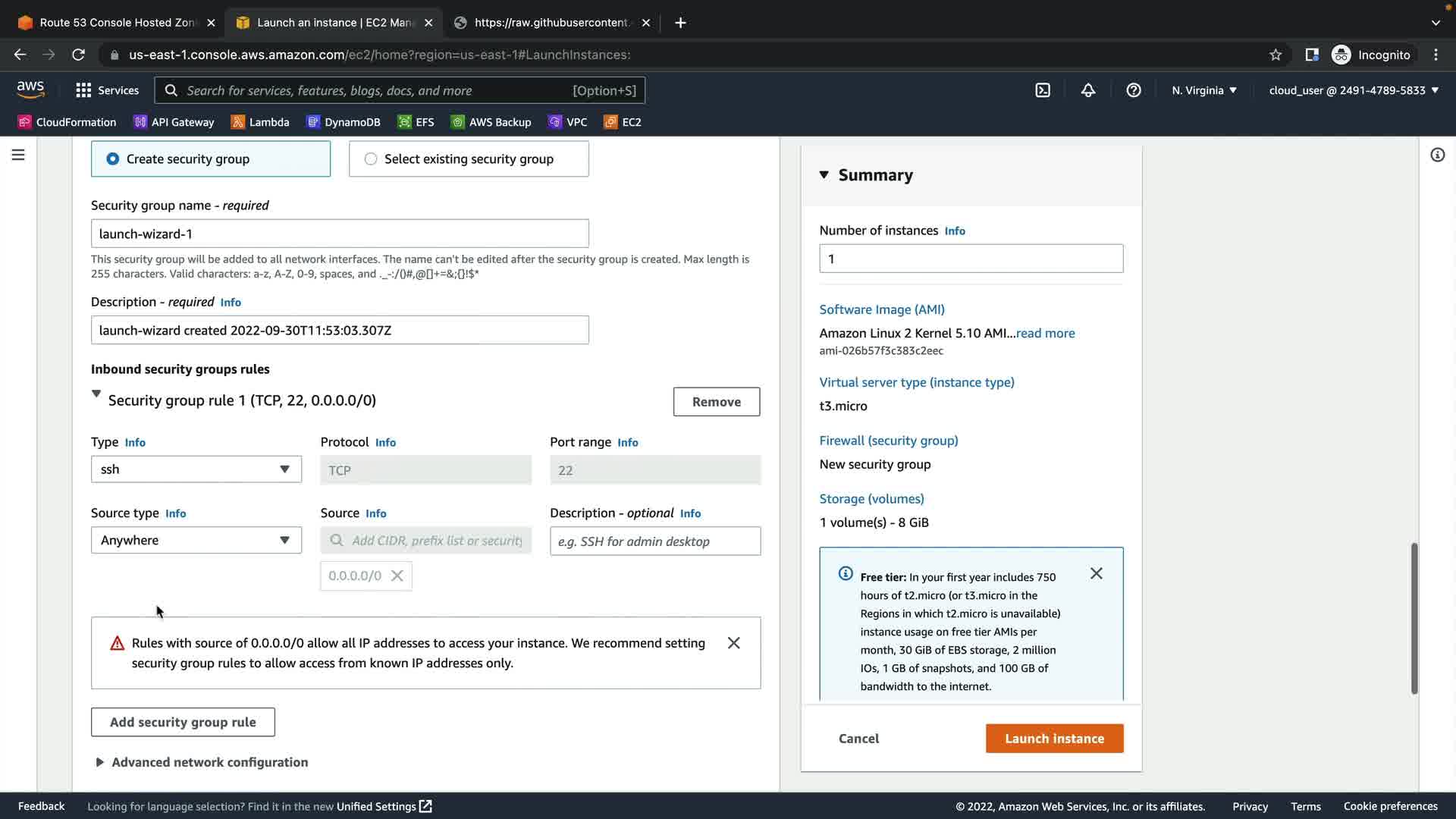
Task: Close the Free tier info box
Action: coord(1096,573)
